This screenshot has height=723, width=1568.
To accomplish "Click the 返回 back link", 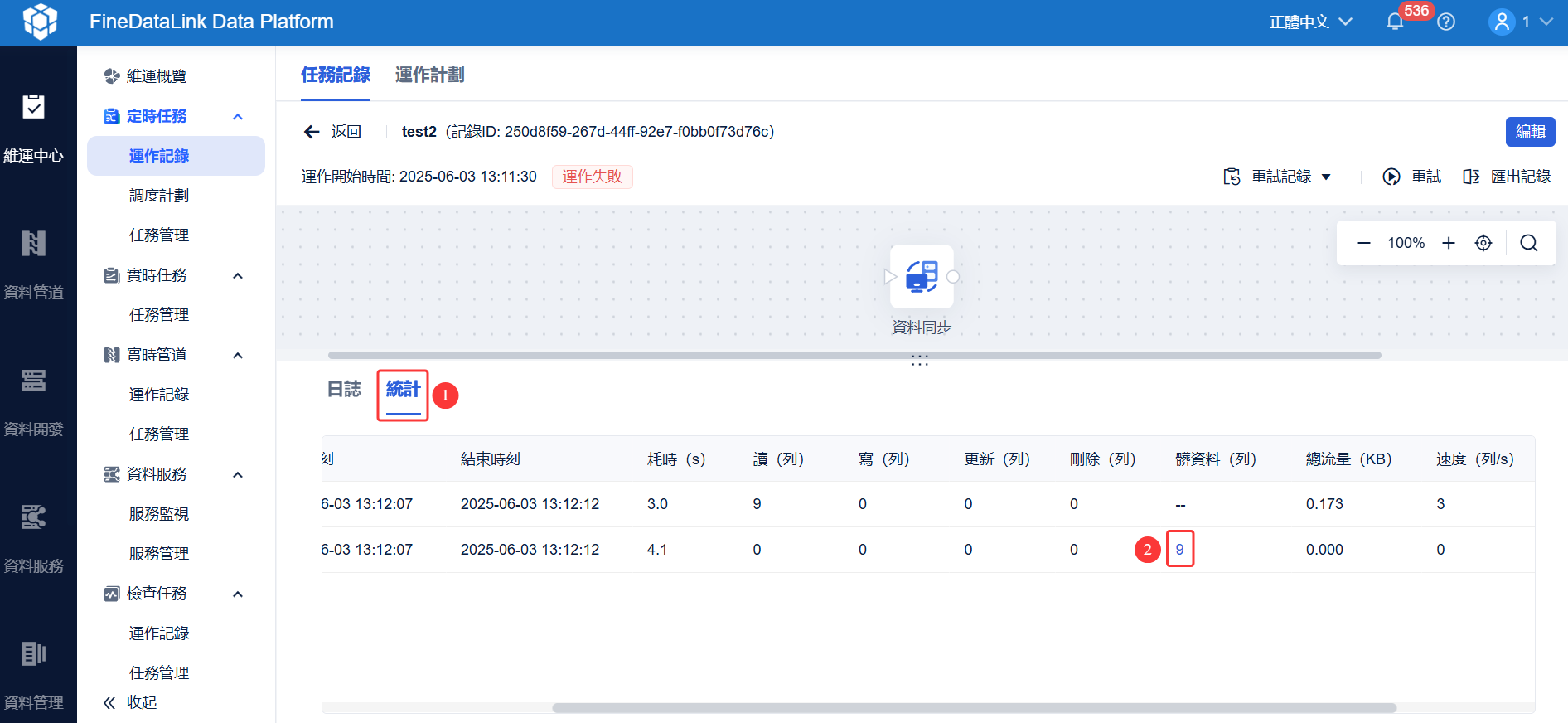I will click(346, 132).
